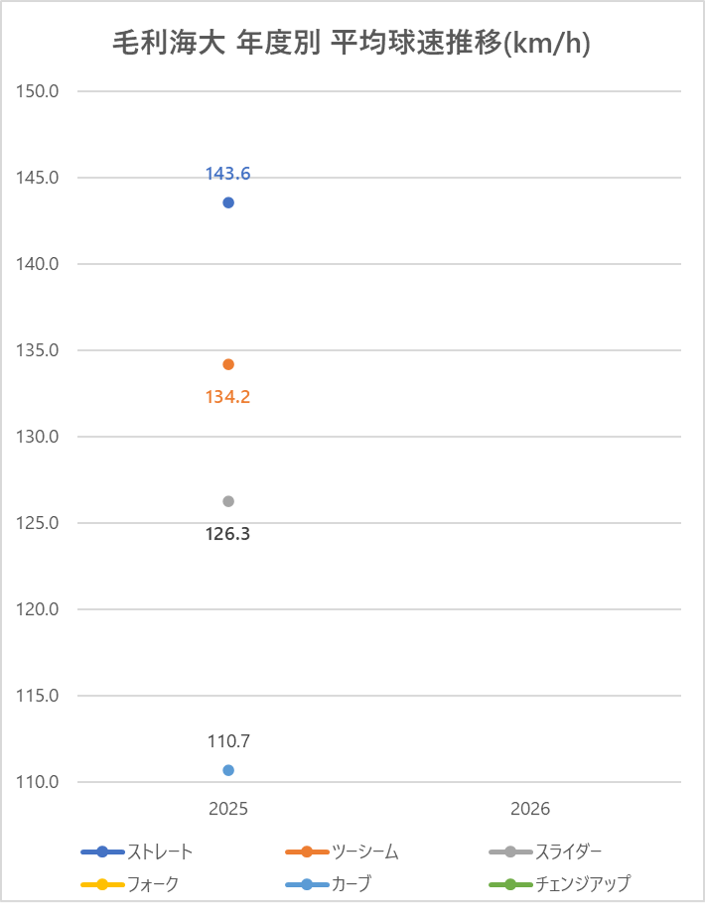Select the gray スライダー data point
705x903 pixels.
click(x=228, y=501)
